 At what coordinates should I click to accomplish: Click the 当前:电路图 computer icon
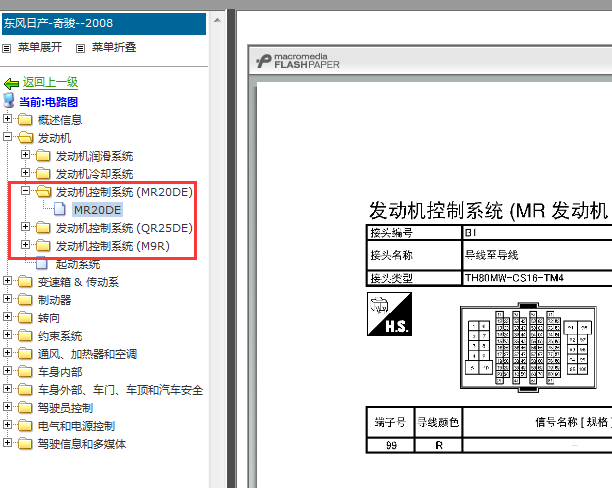click(x=9, y=101)
